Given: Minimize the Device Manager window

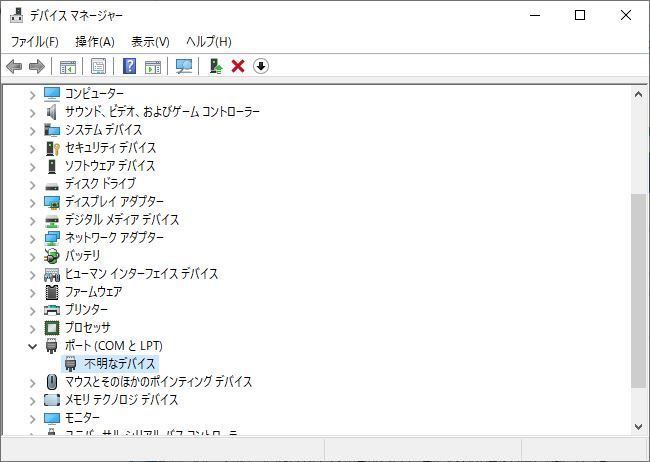Looking at the screenshot, I should point(535,15).
